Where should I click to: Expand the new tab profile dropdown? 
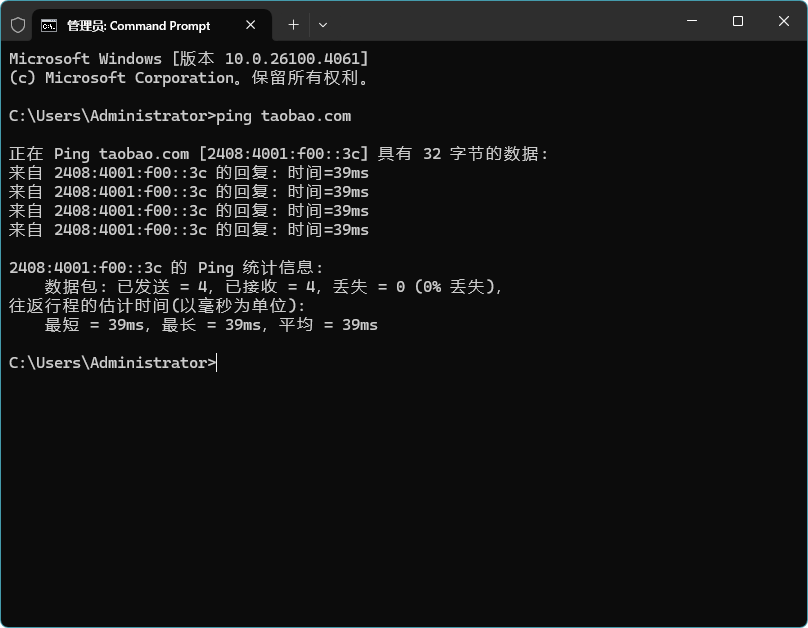click(x=323, y=25)
